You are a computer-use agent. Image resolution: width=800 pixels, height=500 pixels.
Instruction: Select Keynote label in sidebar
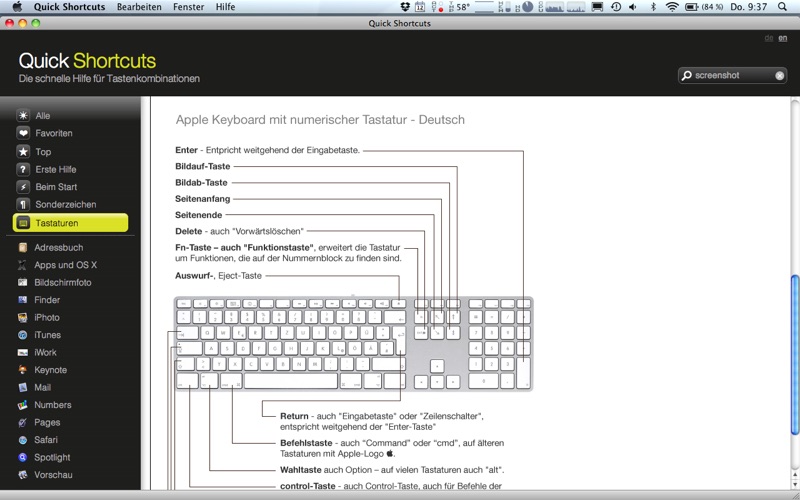(51, 370)
